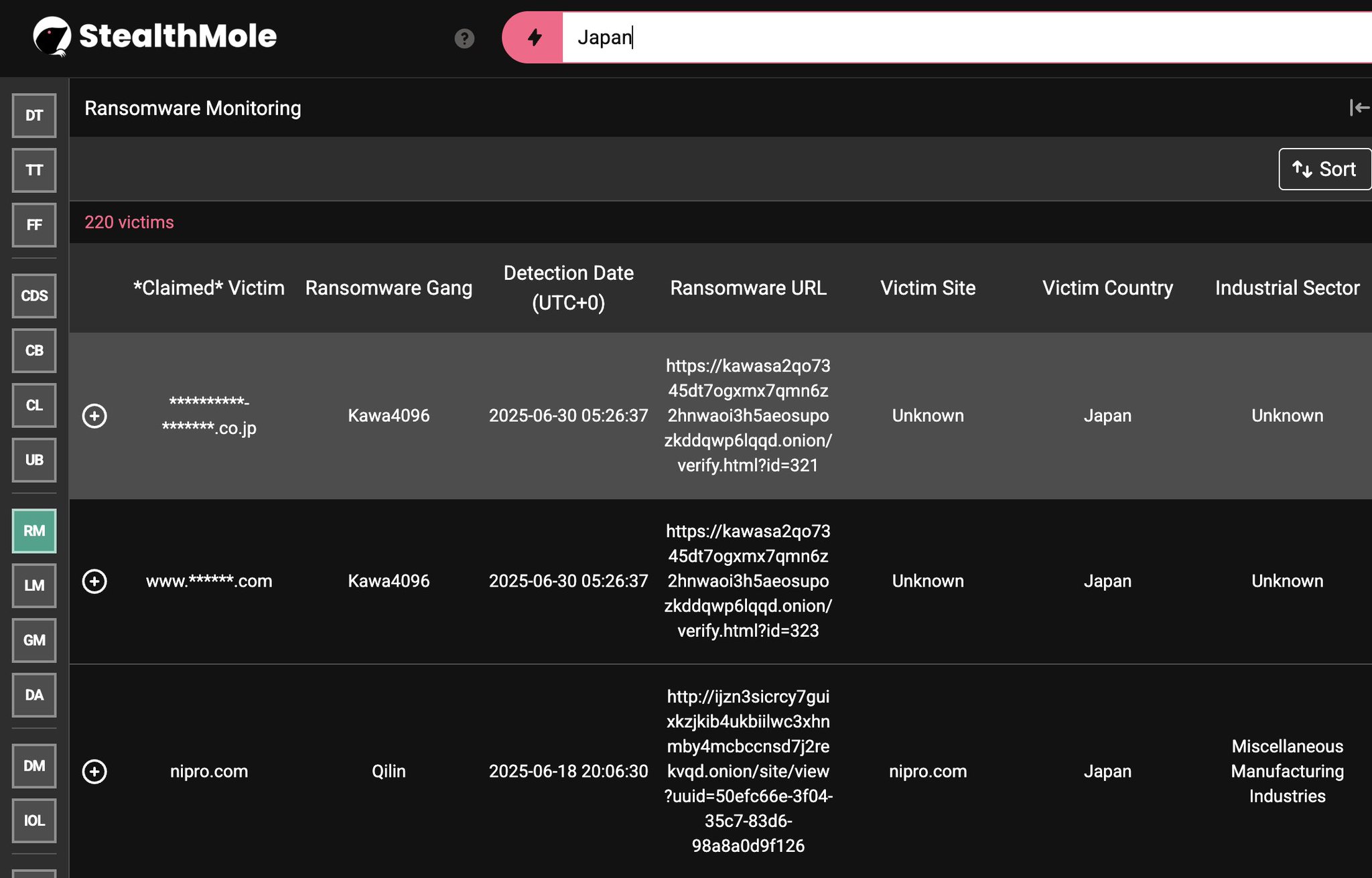Screen dimensions: 1372x878
Task: Select nipro.com in Victim Site column
Action: tap(928, 772)
